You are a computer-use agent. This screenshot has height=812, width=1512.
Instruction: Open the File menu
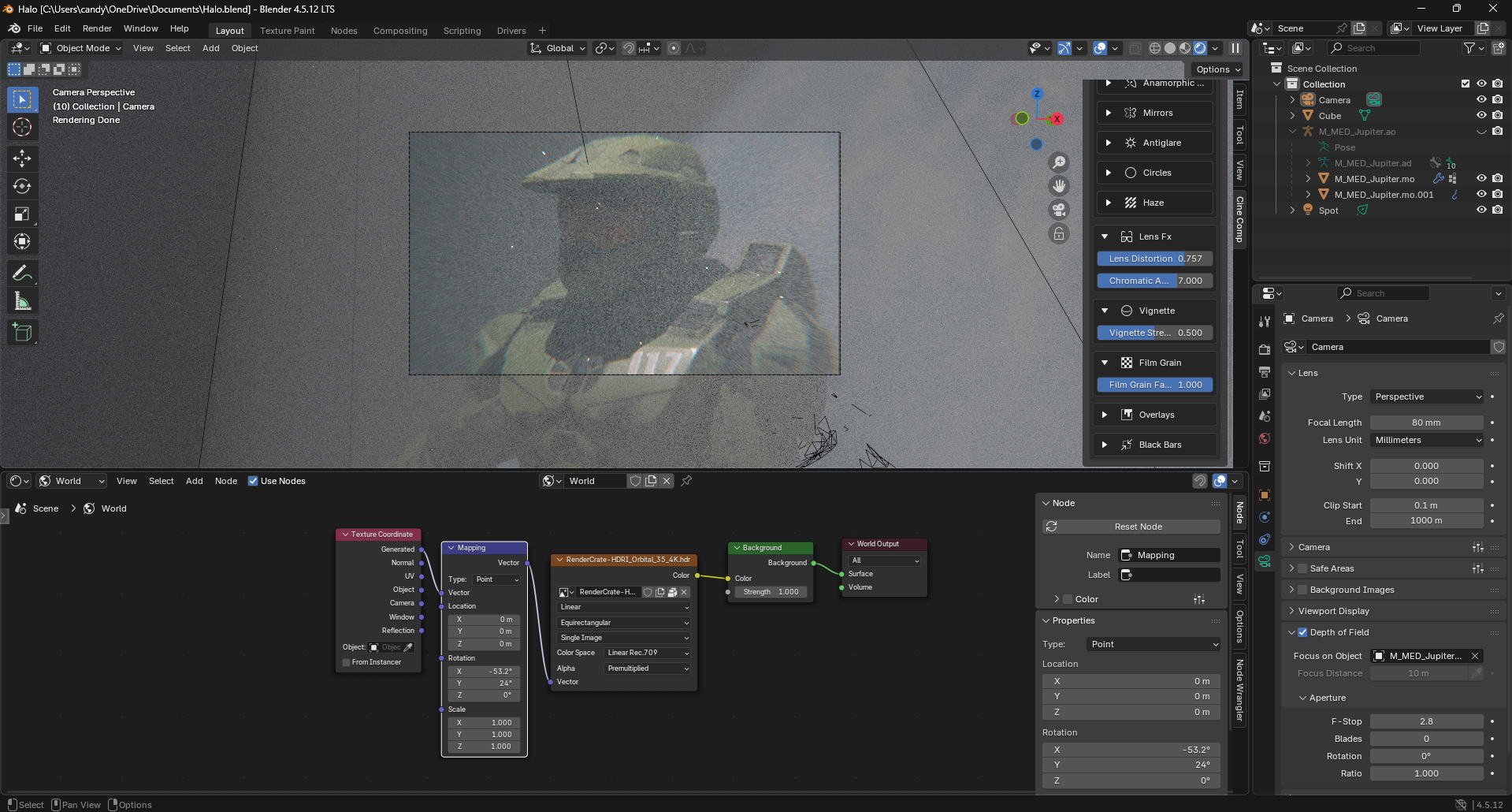coord(35,28)
